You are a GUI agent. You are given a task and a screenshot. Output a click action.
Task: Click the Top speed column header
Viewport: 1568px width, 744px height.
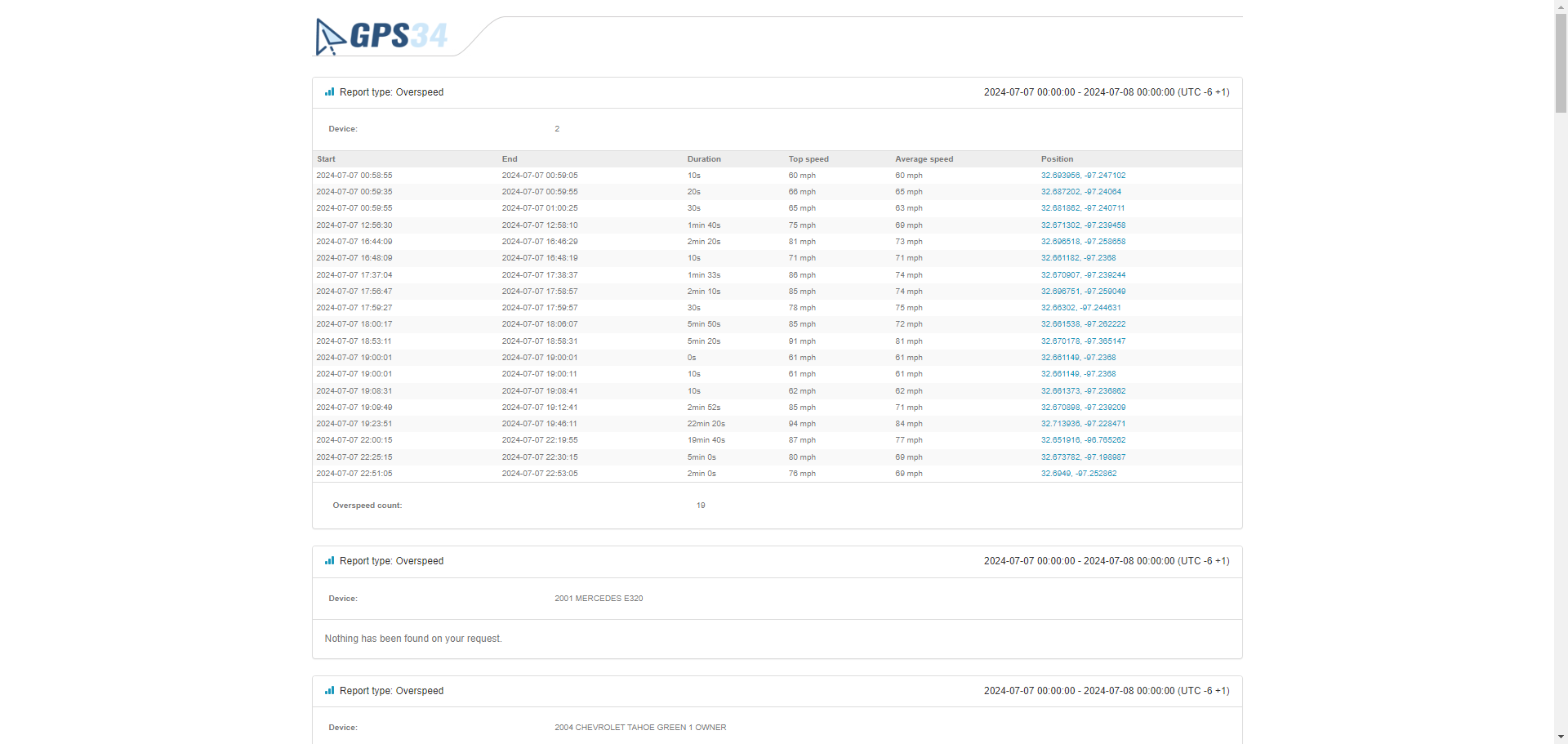point(808,159)
